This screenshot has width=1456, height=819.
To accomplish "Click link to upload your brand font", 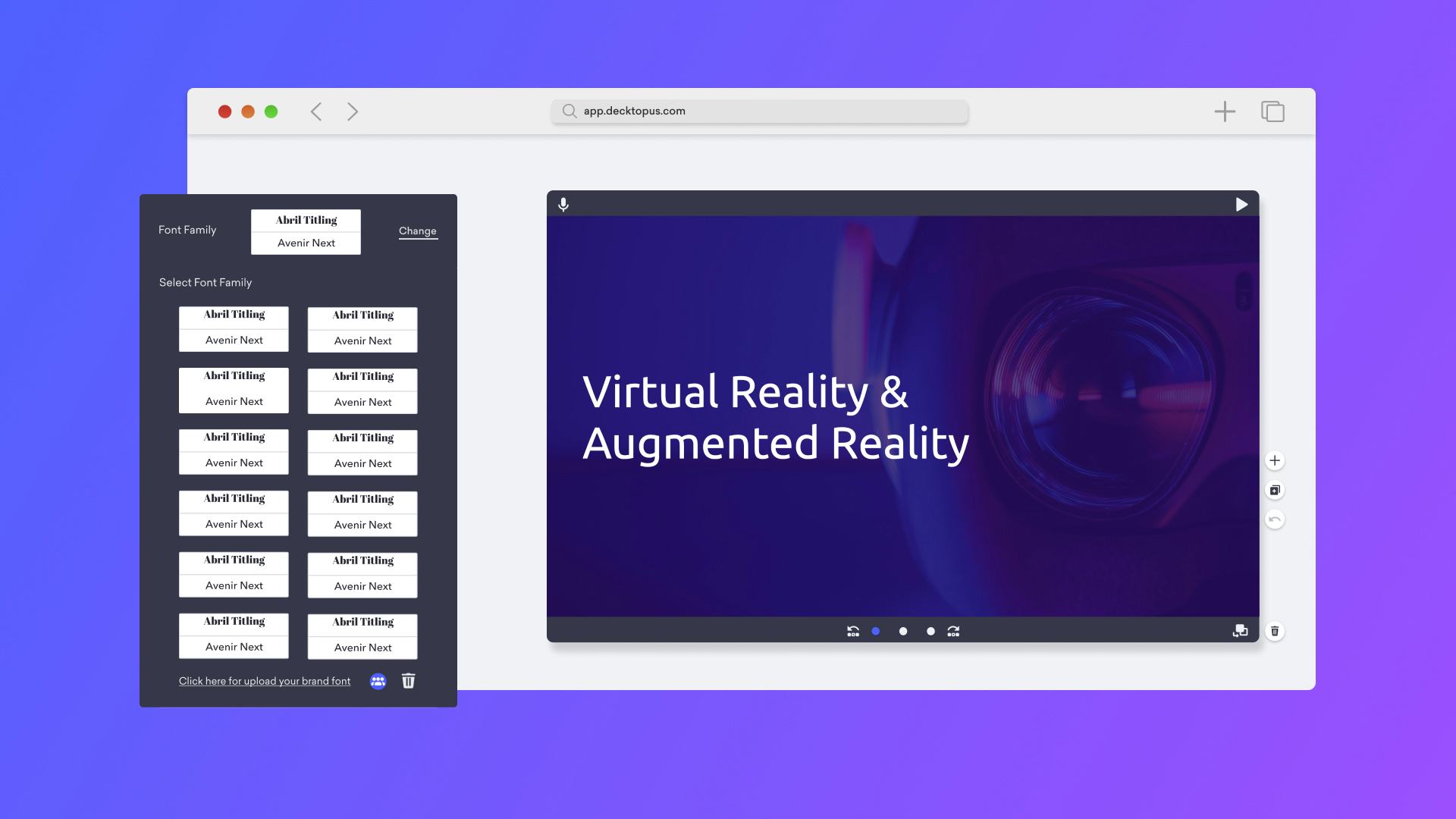I will [x=265, y=681].
